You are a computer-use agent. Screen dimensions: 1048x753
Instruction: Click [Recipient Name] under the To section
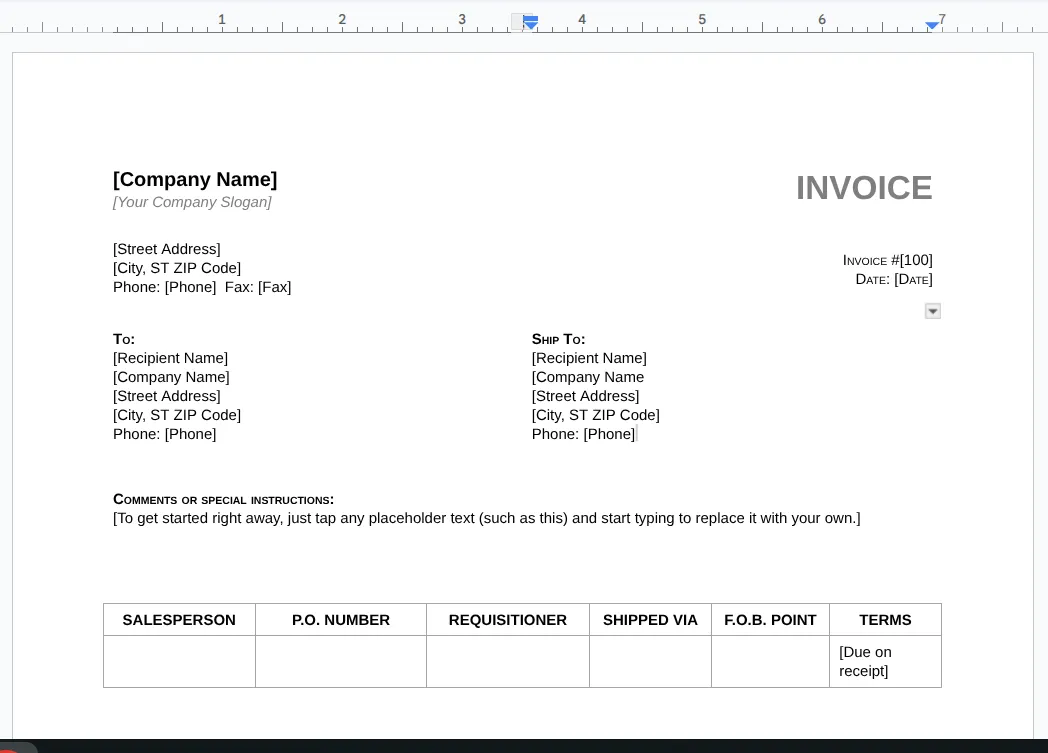pyautogui.click(x=170, y=358)
